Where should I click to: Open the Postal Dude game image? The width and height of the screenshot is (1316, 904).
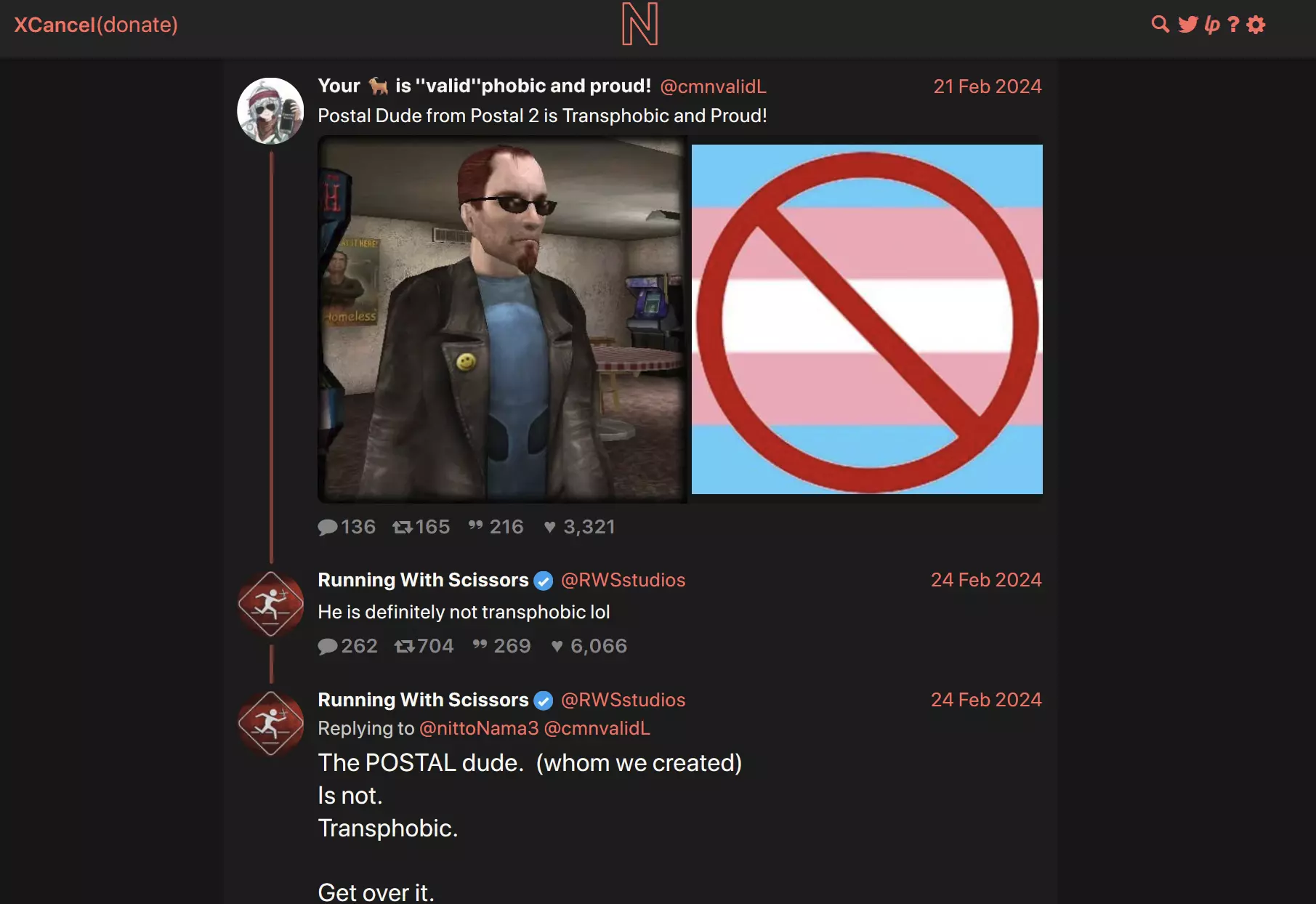click(503, 320)
